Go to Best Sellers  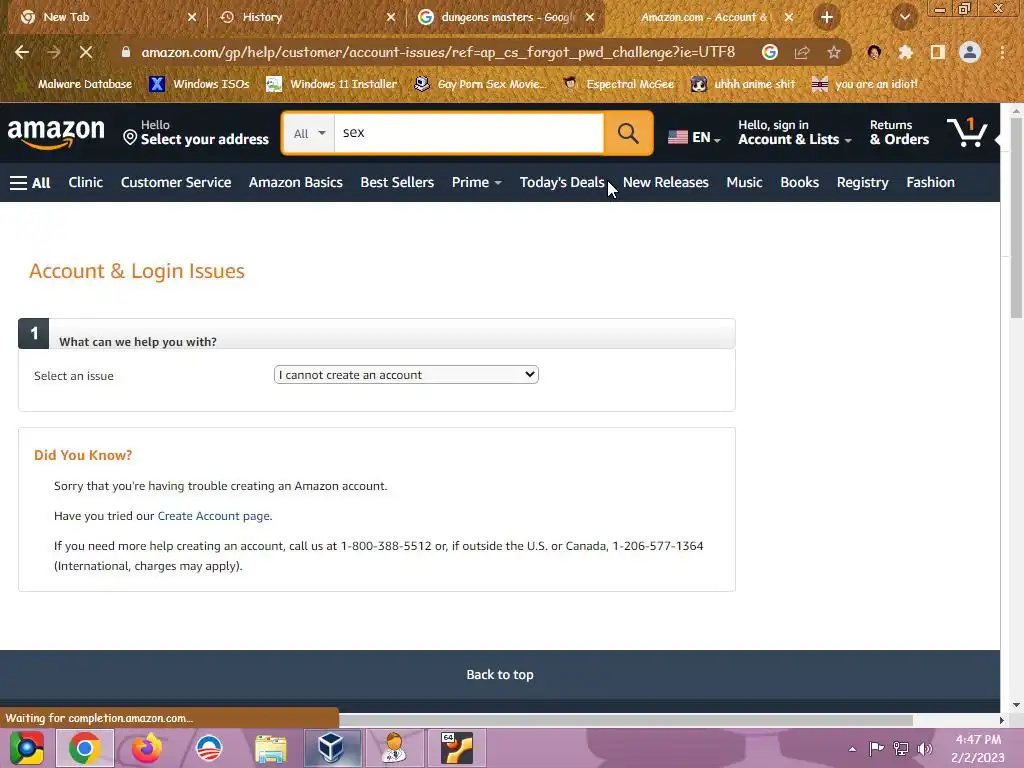(x=397, y=183)
